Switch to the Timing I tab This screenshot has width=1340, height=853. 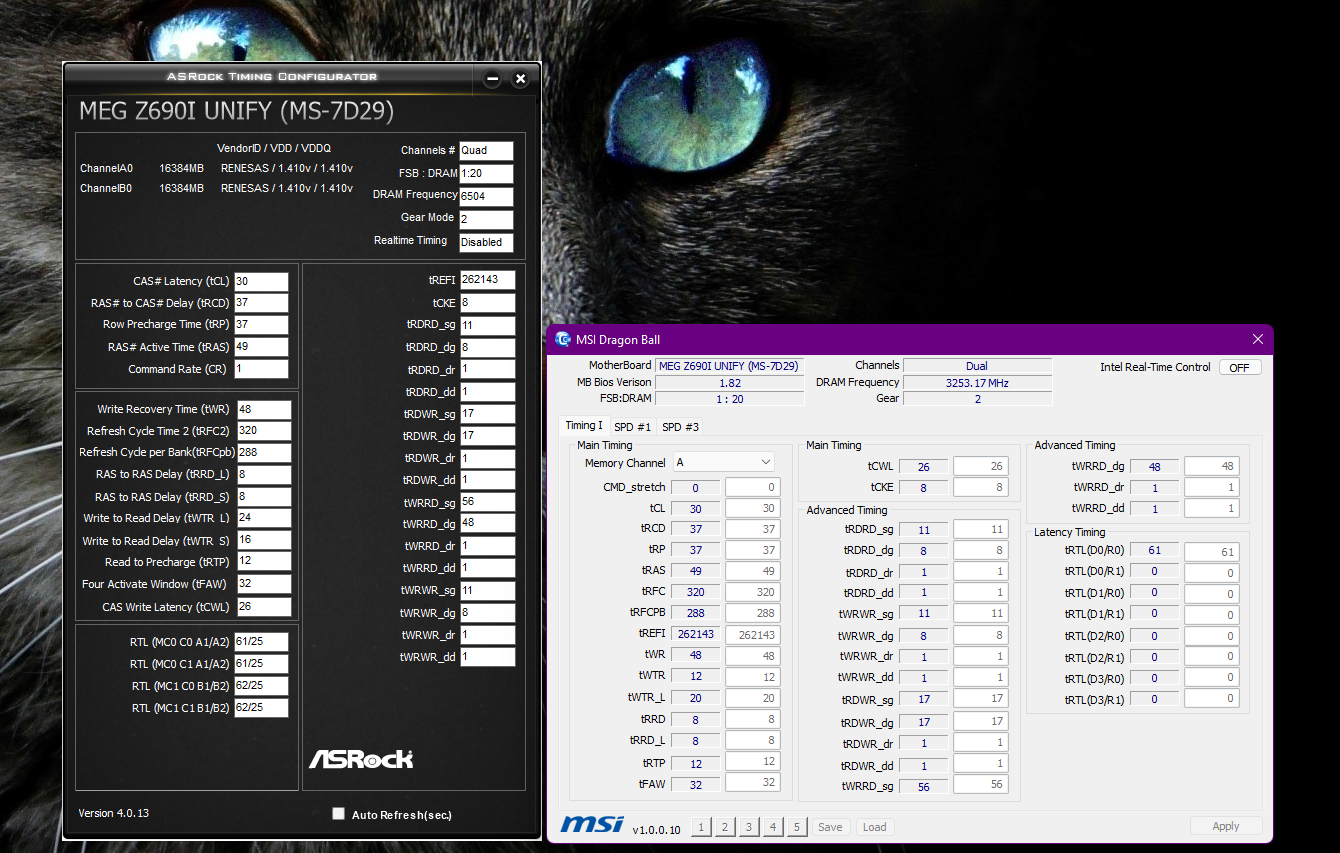point(585,426)
